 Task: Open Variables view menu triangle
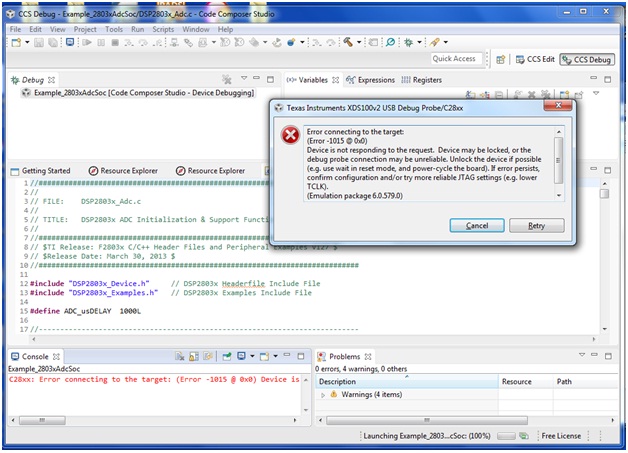[x=596, y=93]
